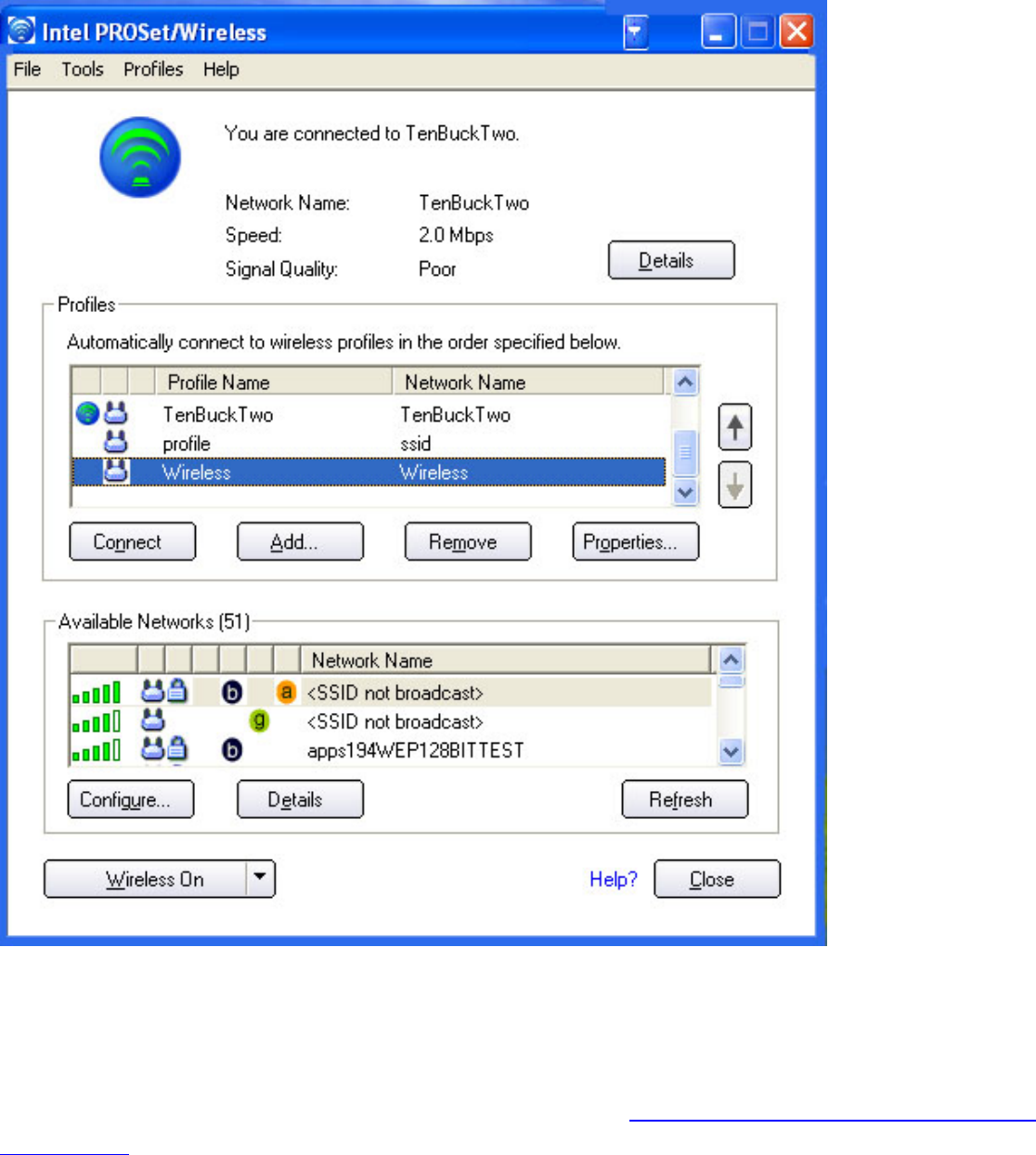Click the connection Details button
Screen dimensions: 1036x1155
[x=671, y=261]
